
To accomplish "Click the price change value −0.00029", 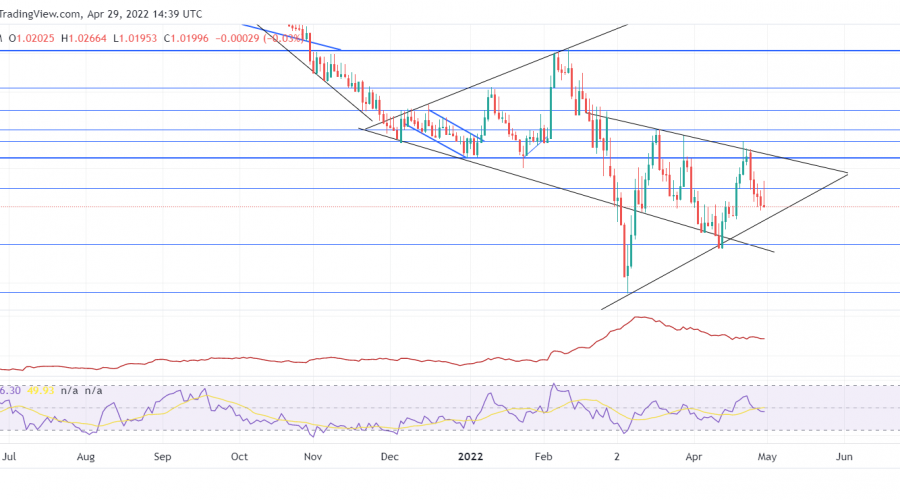I will [x=239, y=38].
